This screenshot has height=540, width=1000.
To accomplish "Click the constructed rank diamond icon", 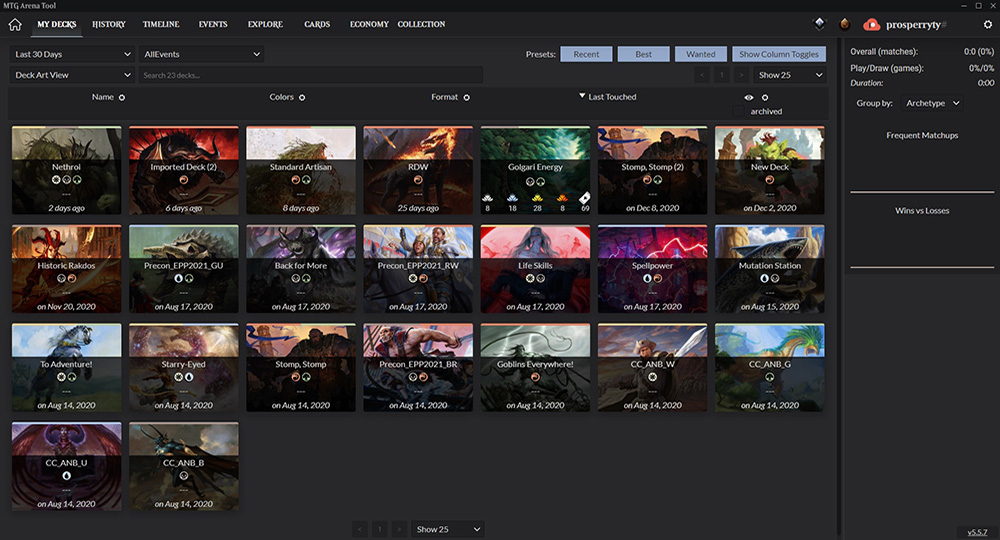I will click(x=820, y=24).
